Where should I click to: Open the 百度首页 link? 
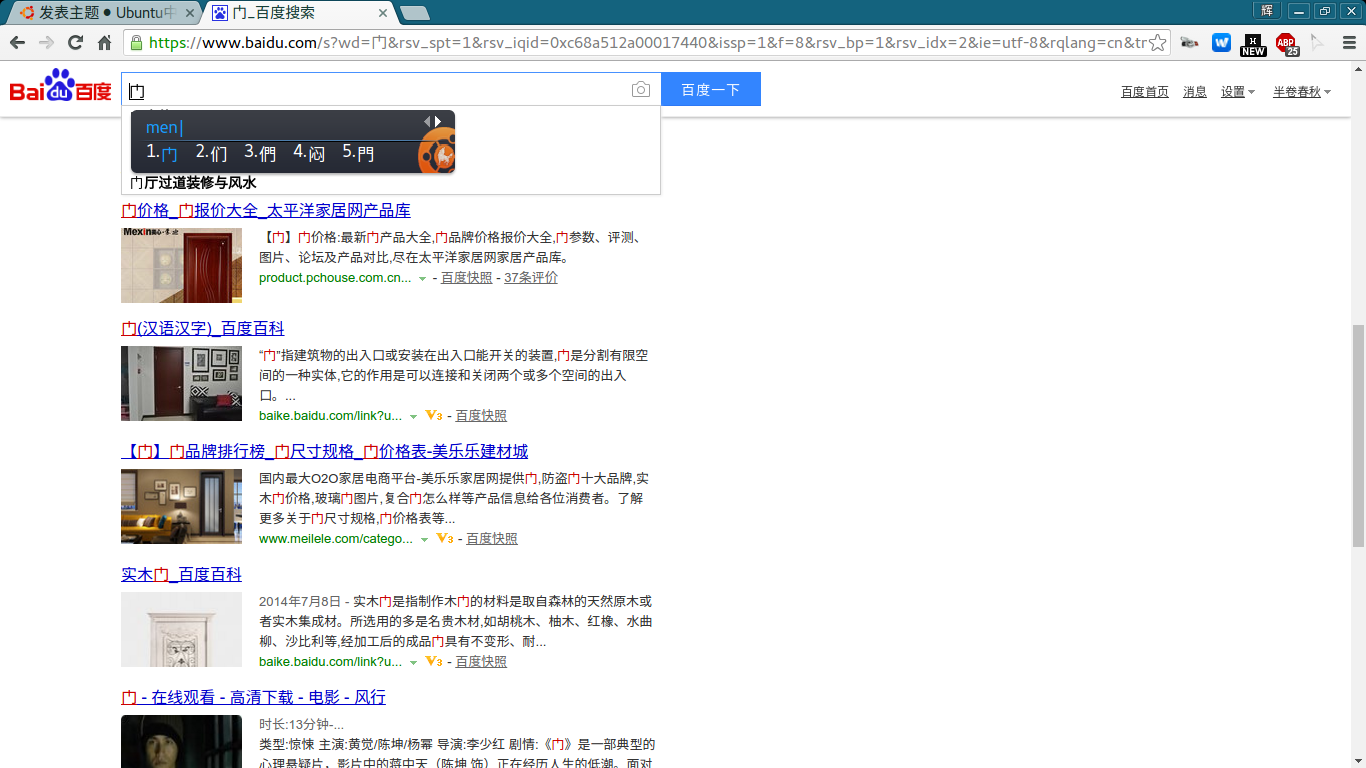[x=1145, y=91]
